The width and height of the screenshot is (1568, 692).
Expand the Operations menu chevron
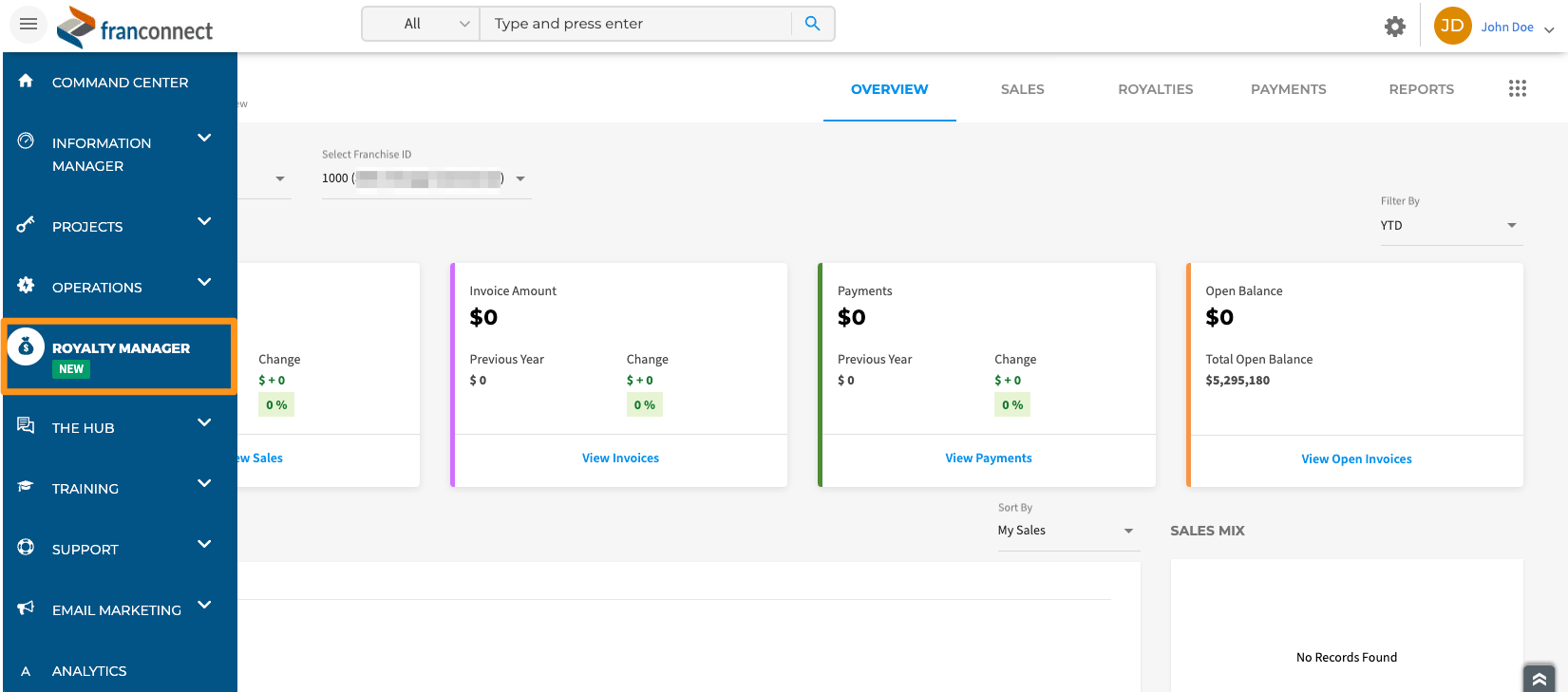pyautogui.click(x=204, y=282)
